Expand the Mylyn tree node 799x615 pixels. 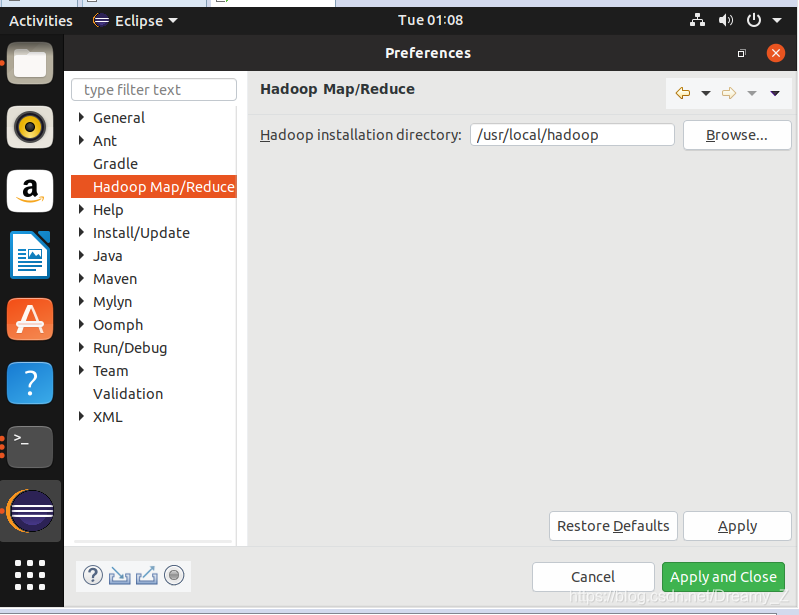pyautogui.click(x=81, y=301)
